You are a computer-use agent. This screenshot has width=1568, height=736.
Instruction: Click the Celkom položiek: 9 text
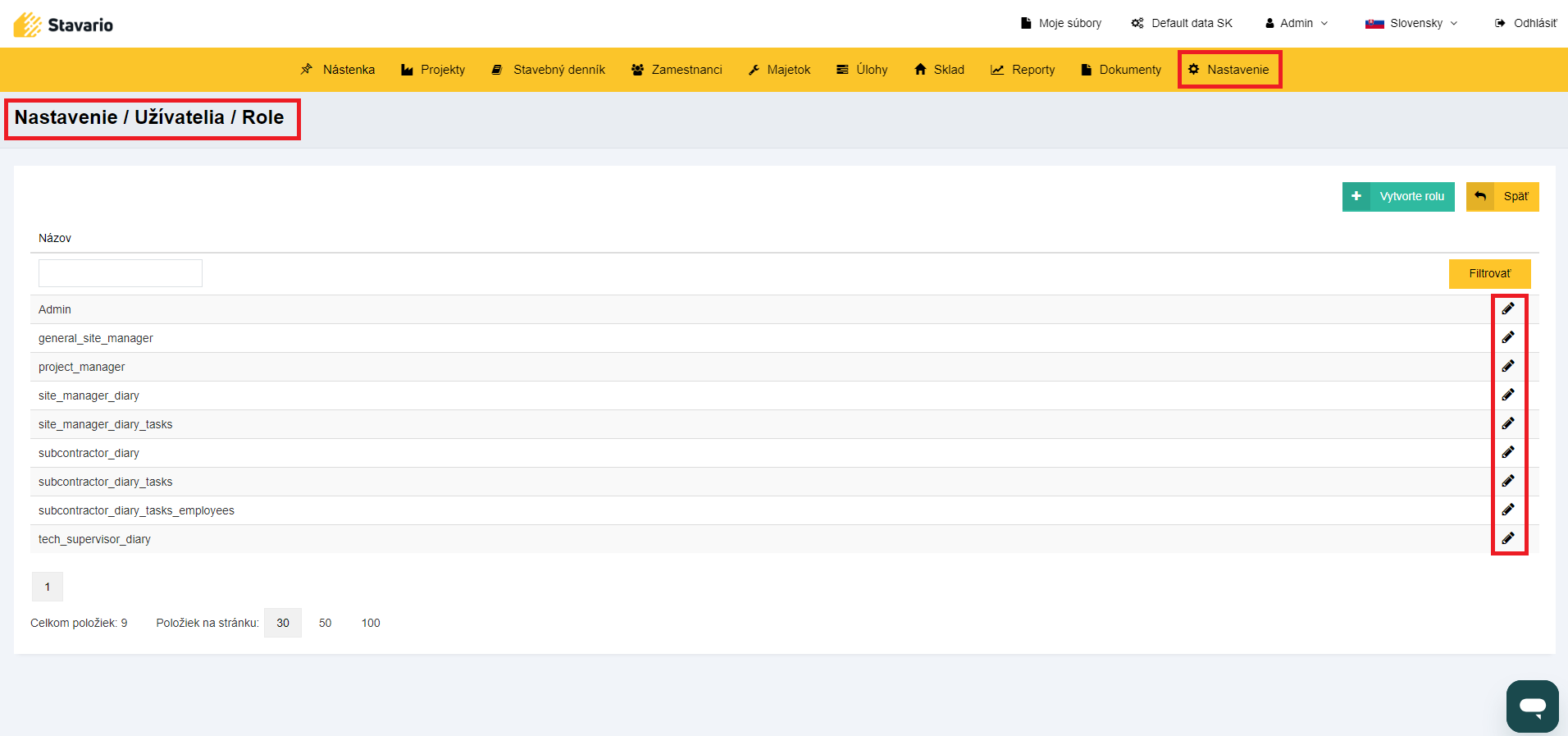coord(79,623)
